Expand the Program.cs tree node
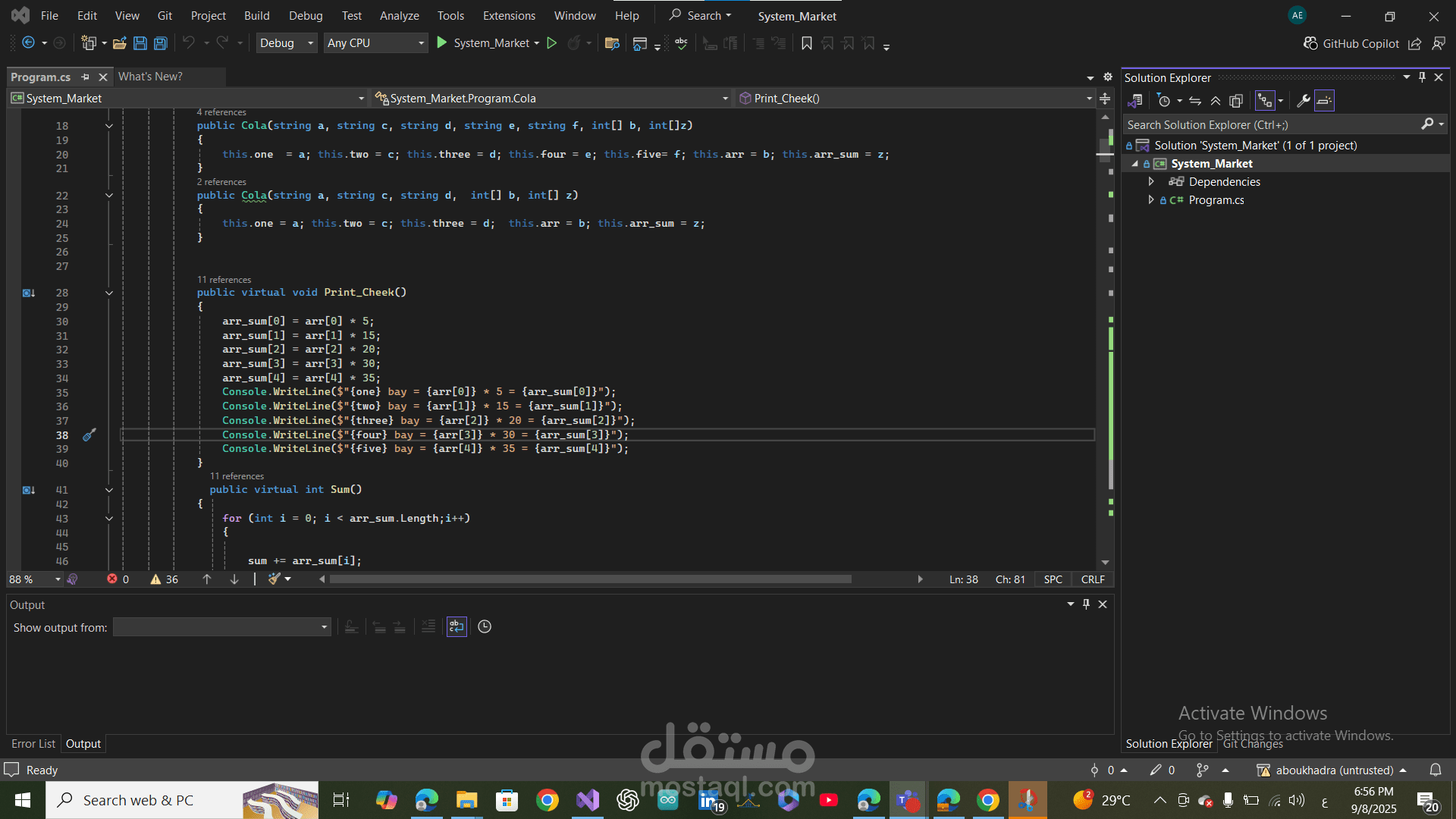Screen dimensions: 1456x819 [1151, 200]
